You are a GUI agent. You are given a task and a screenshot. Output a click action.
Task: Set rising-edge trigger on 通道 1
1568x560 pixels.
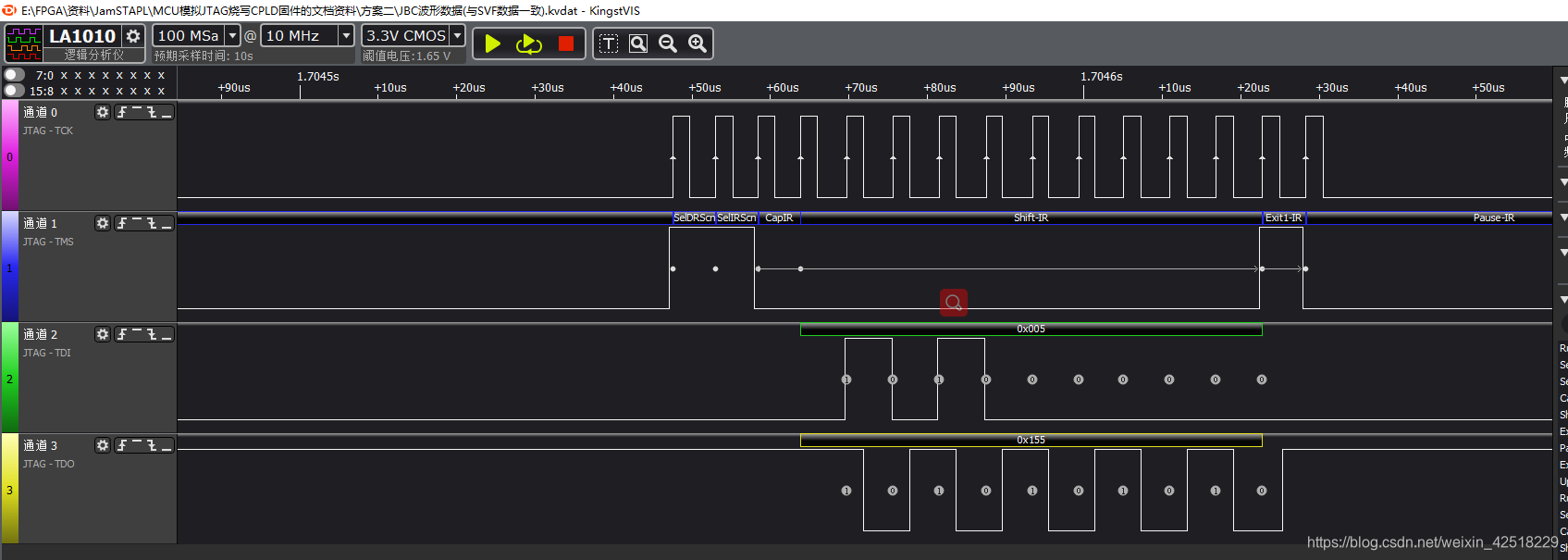[x=122, y=223]
